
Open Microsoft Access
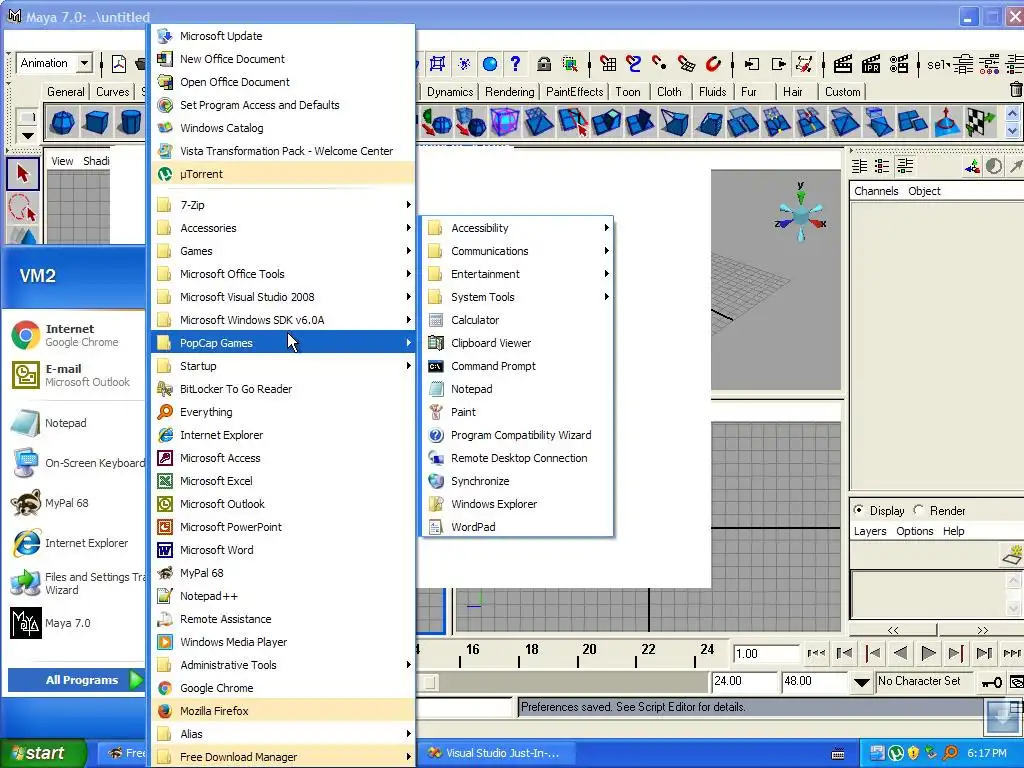(283, 458)
